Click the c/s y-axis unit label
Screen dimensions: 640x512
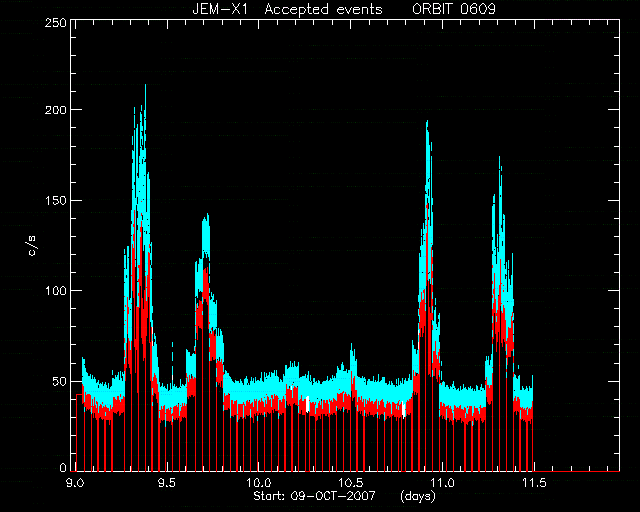pyautogui.click(x=33, y=245)
